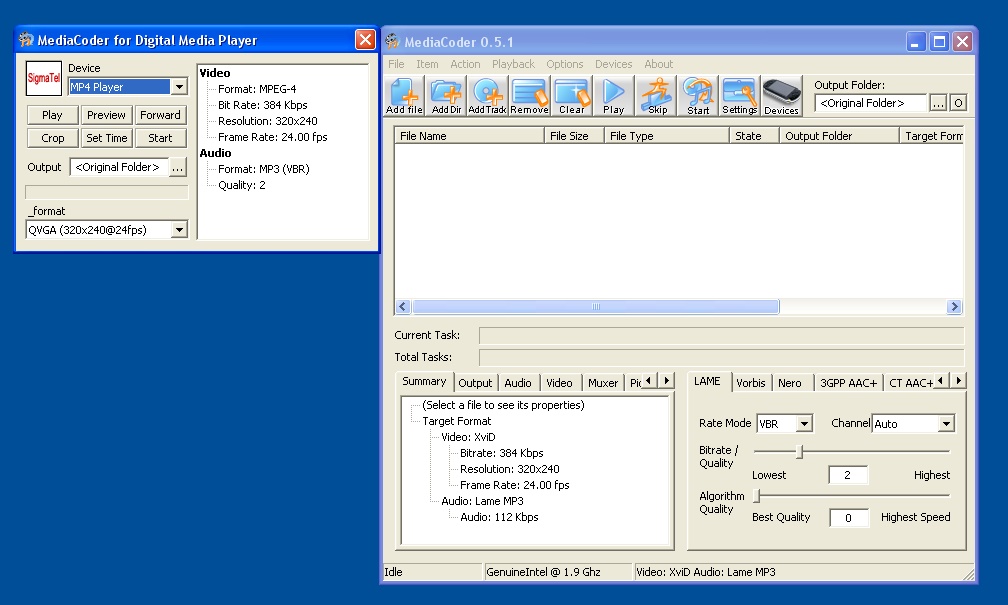Switch to the Summary tab
The height and width of the screenshot is (605, 1008).
(x=424, y=381)
